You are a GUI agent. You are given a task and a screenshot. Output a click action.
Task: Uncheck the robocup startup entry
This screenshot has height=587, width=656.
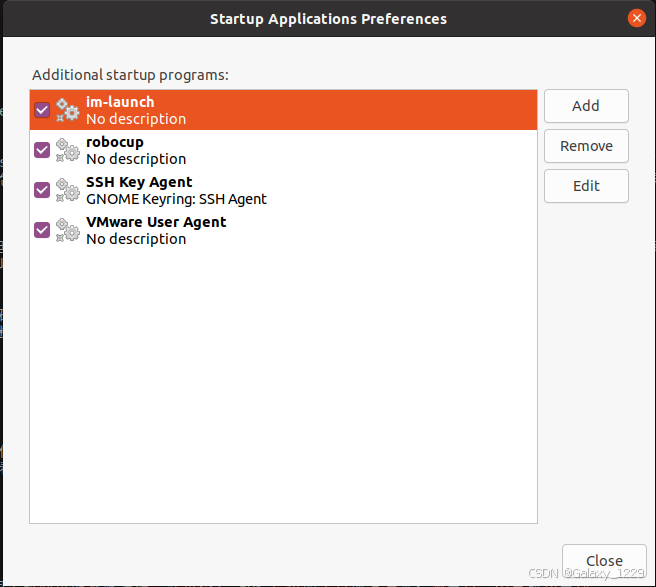pos(42,150)
